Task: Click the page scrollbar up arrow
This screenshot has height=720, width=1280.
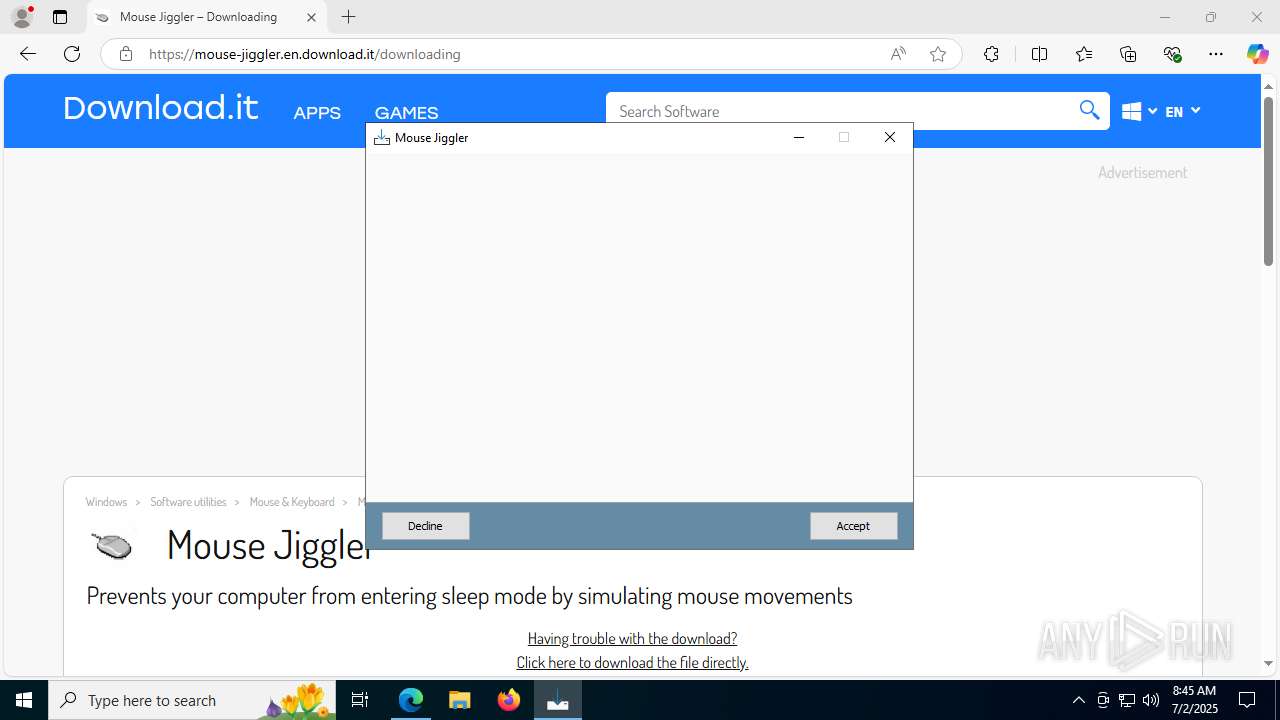Action: coord(1268,86)
